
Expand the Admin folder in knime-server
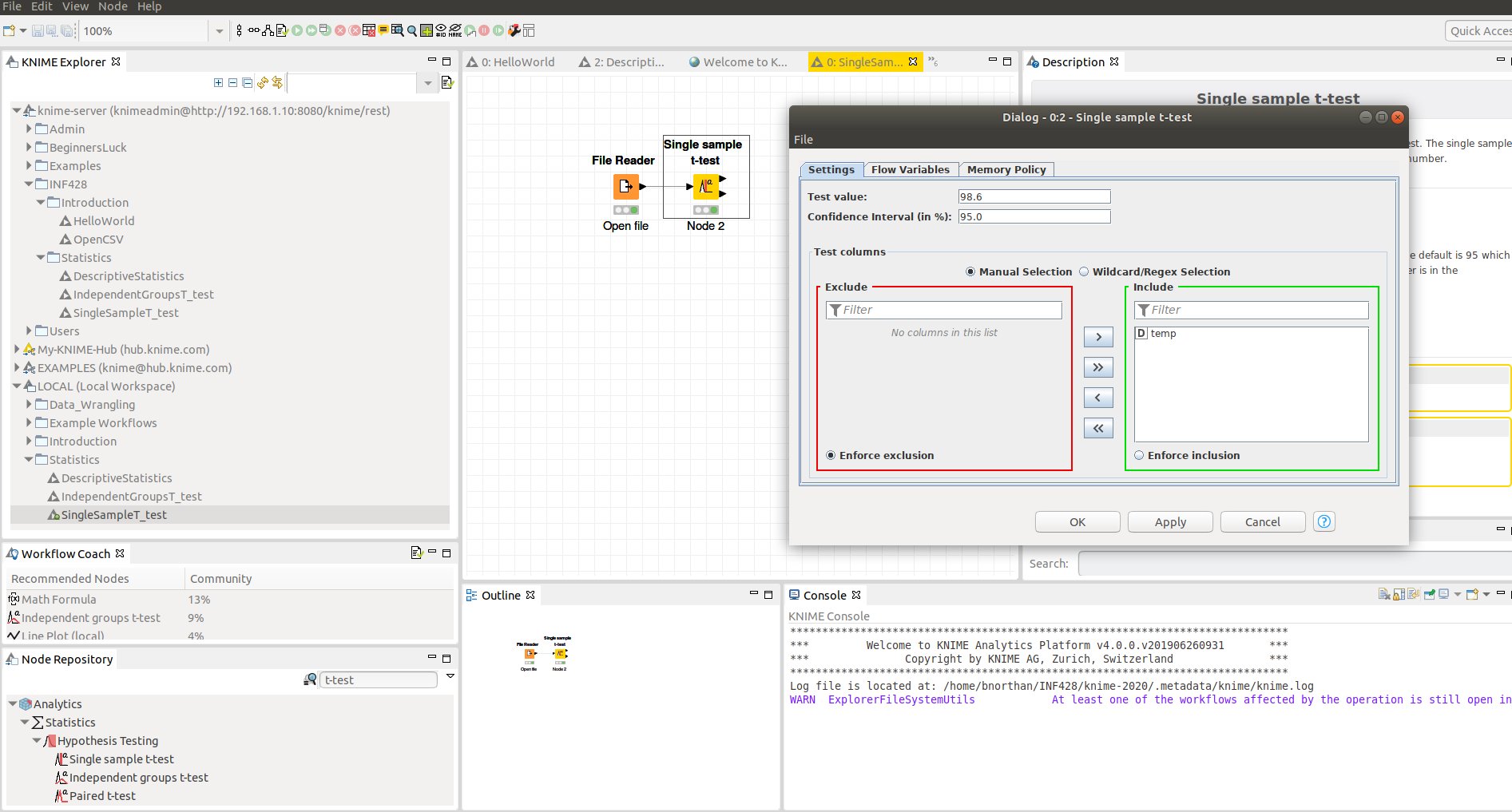pos(29,129)
